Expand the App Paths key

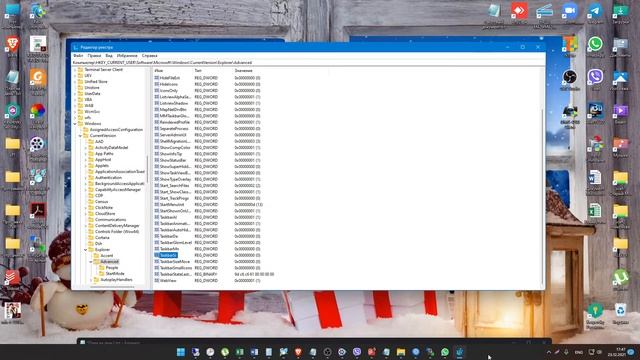[x=86, y=153]
